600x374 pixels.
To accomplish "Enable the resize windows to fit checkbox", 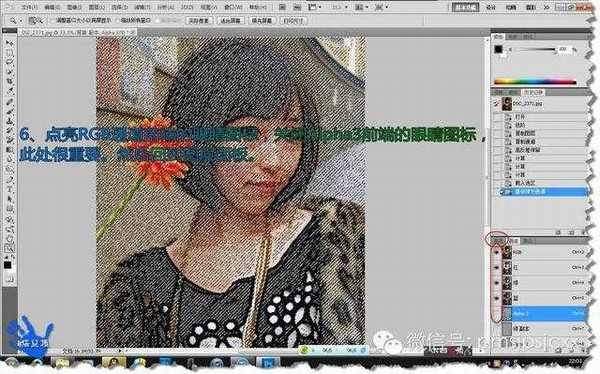I will 53,21.
